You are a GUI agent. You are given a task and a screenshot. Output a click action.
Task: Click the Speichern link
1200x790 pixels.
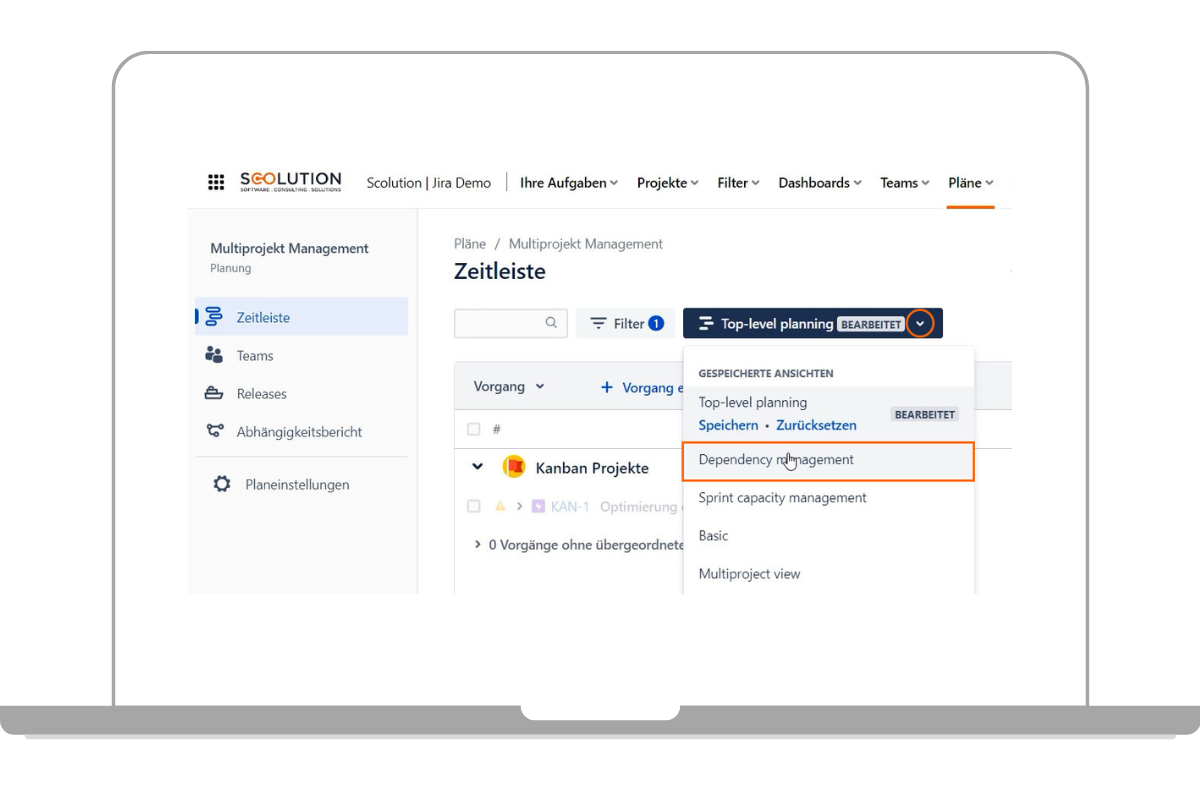(728, 425)
